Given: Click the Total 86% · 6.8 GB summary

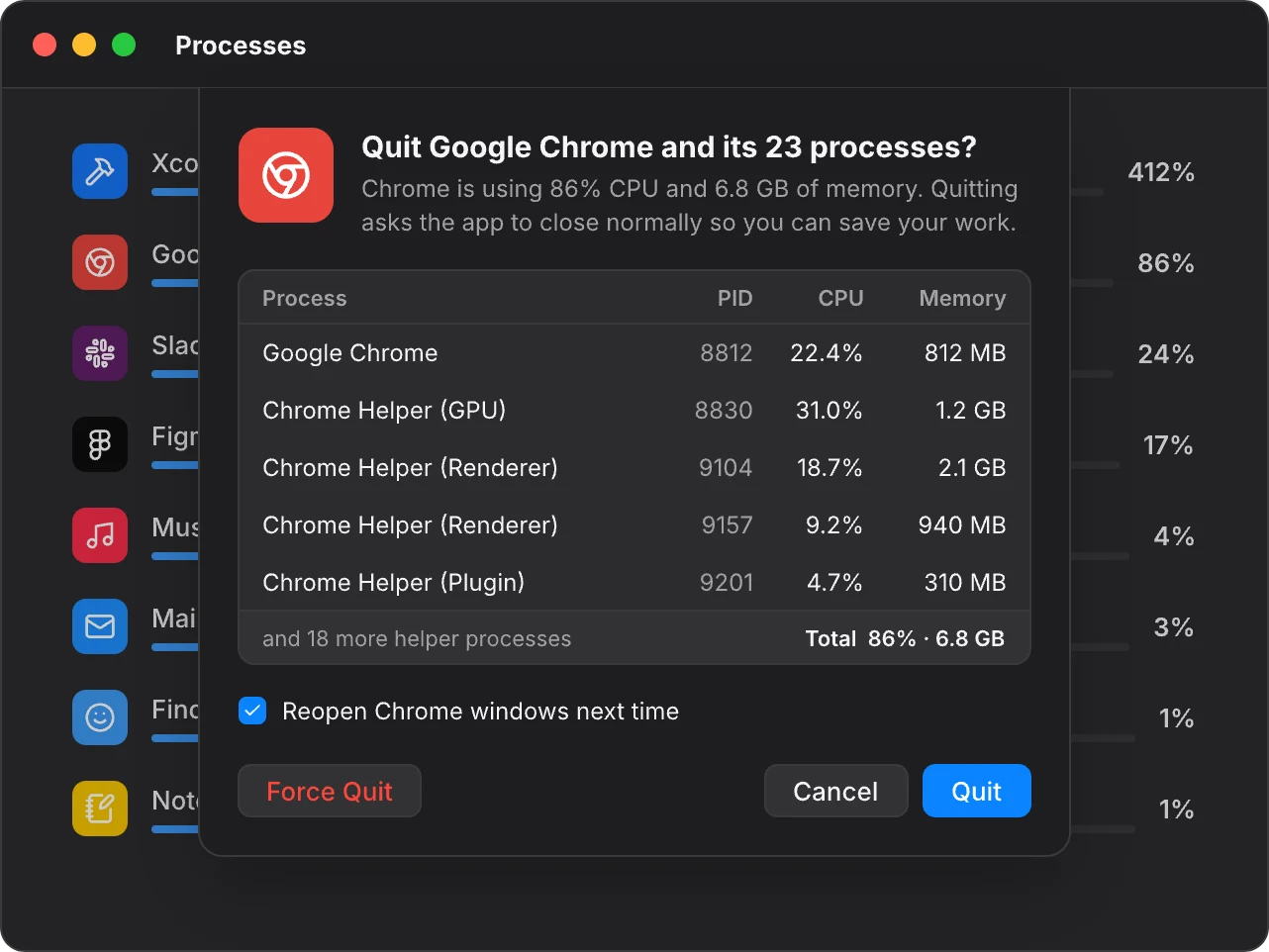Looking at the screenshot, I should (905, 639).
